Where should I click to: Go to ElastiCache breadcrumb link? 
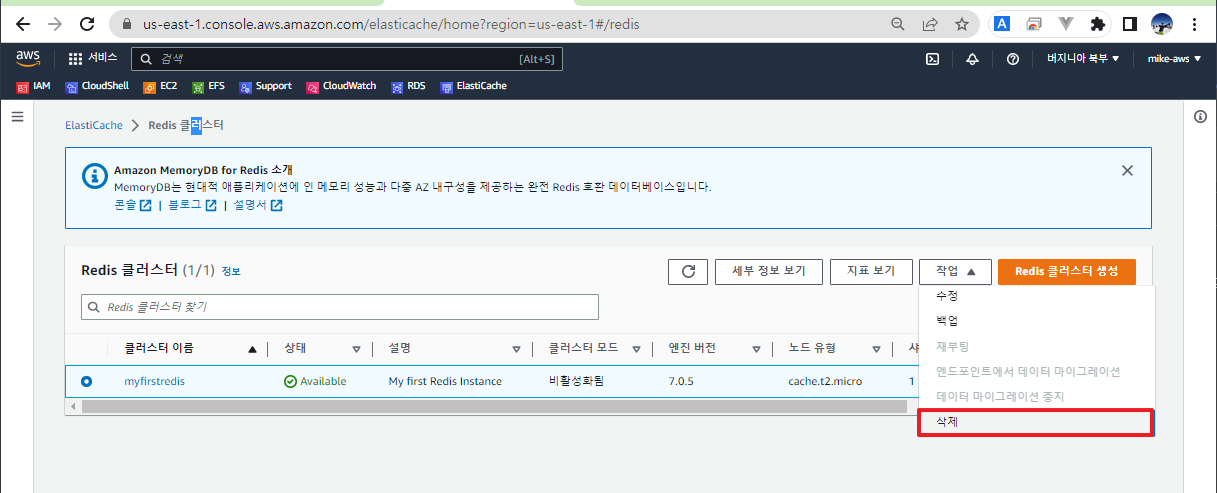94,125
